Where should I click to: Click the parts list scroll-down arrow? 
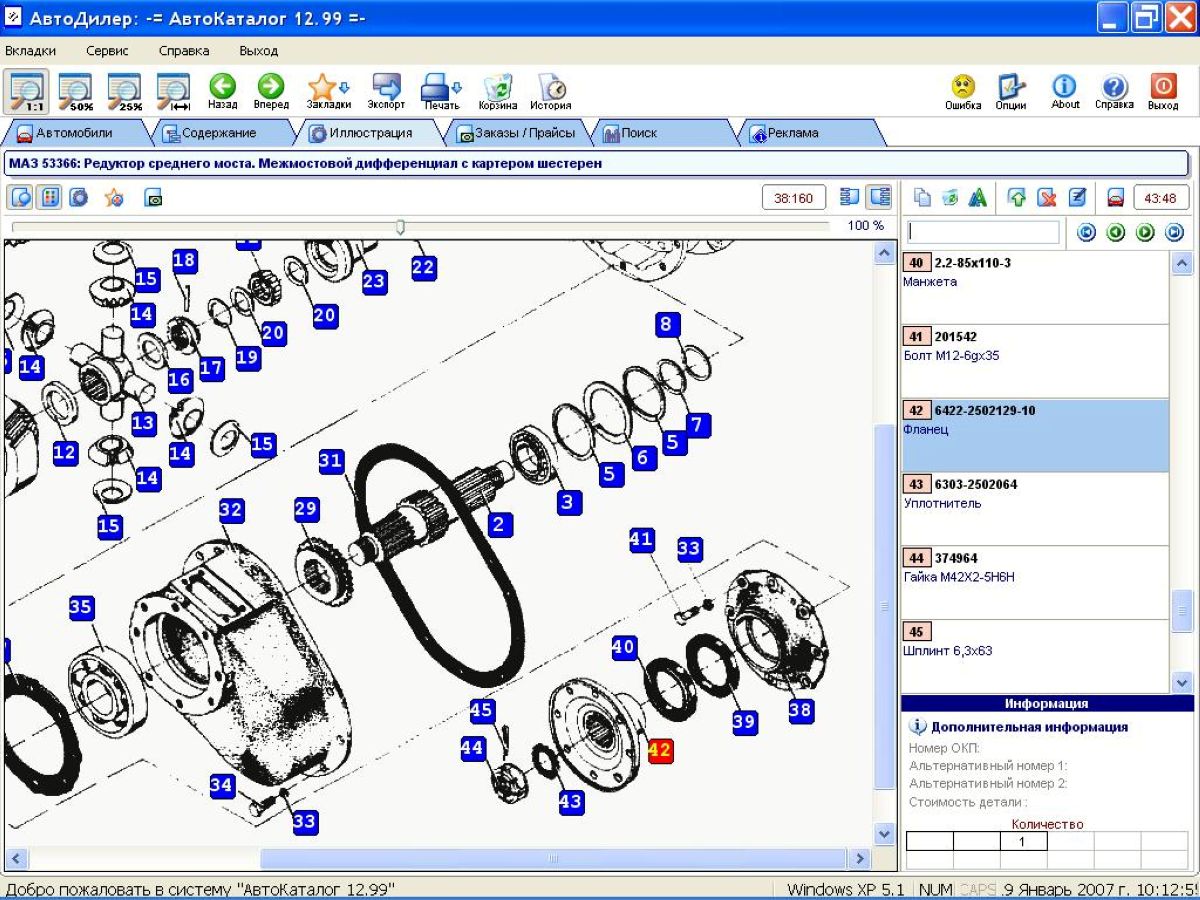1182,682
